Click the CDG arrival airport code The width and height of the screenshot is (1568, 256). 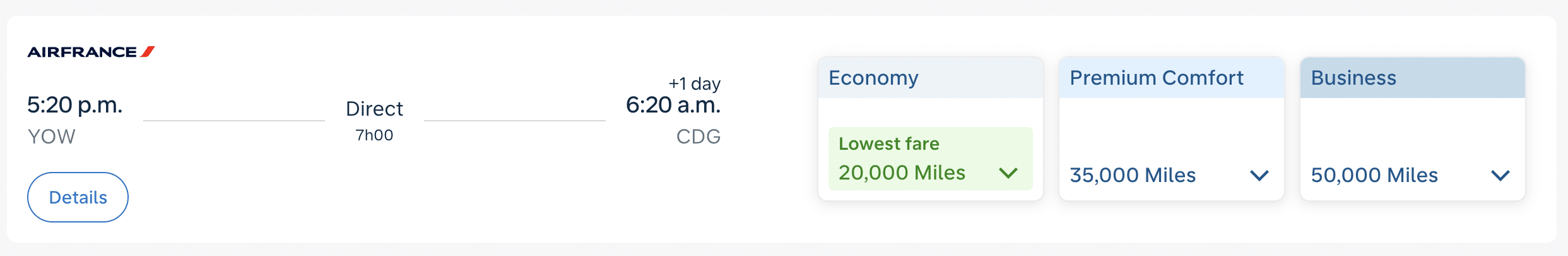[698, 137]
